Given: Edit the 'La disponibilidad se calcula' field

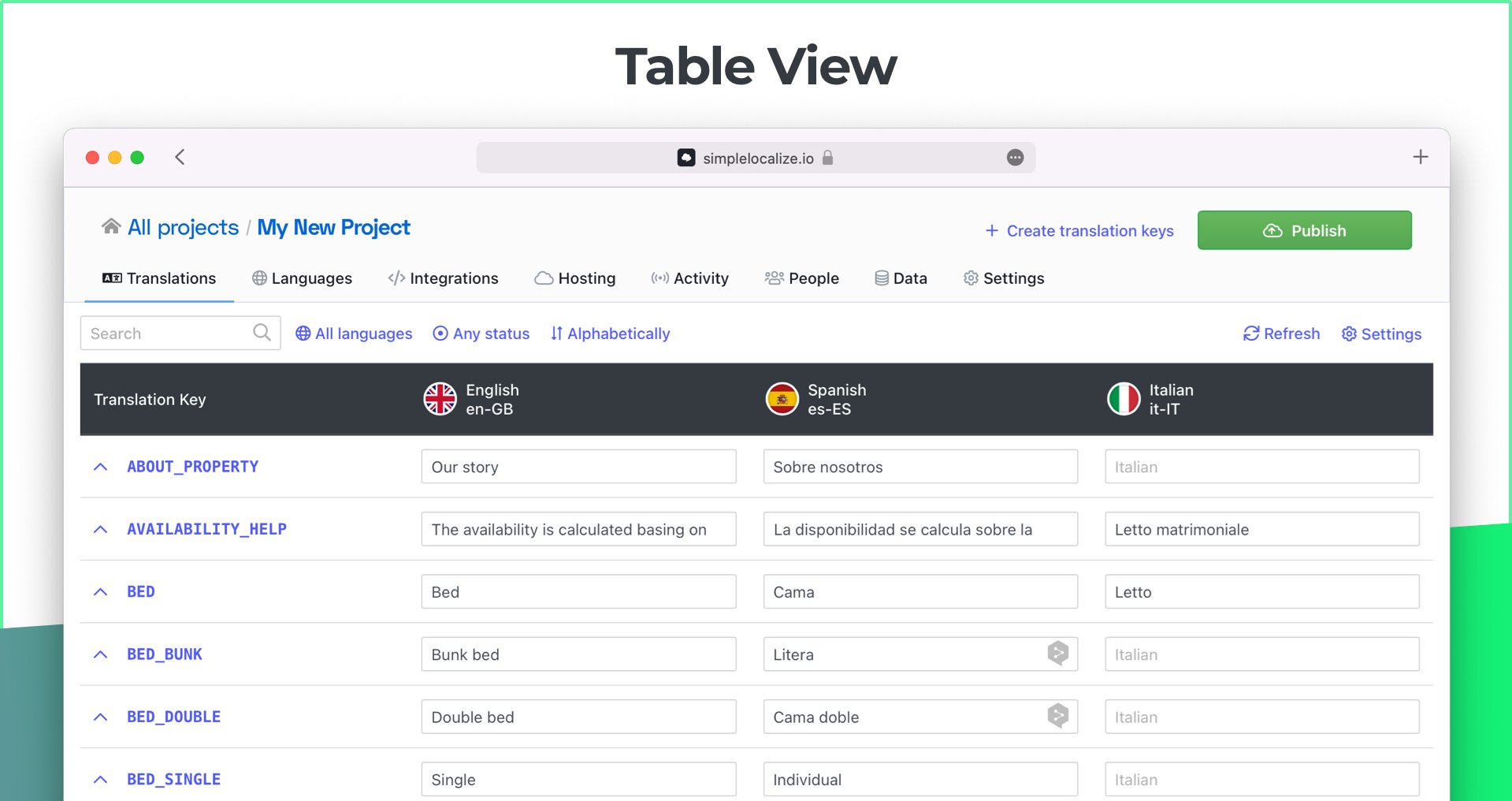Looking at the screenshot, I should [920, 529].
